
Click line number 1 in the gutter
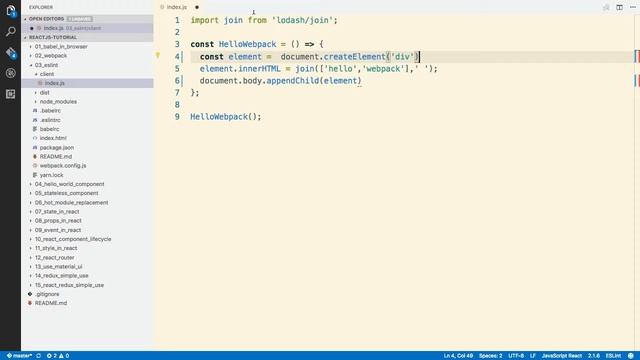pyautogui.click(x=177, y=20)
